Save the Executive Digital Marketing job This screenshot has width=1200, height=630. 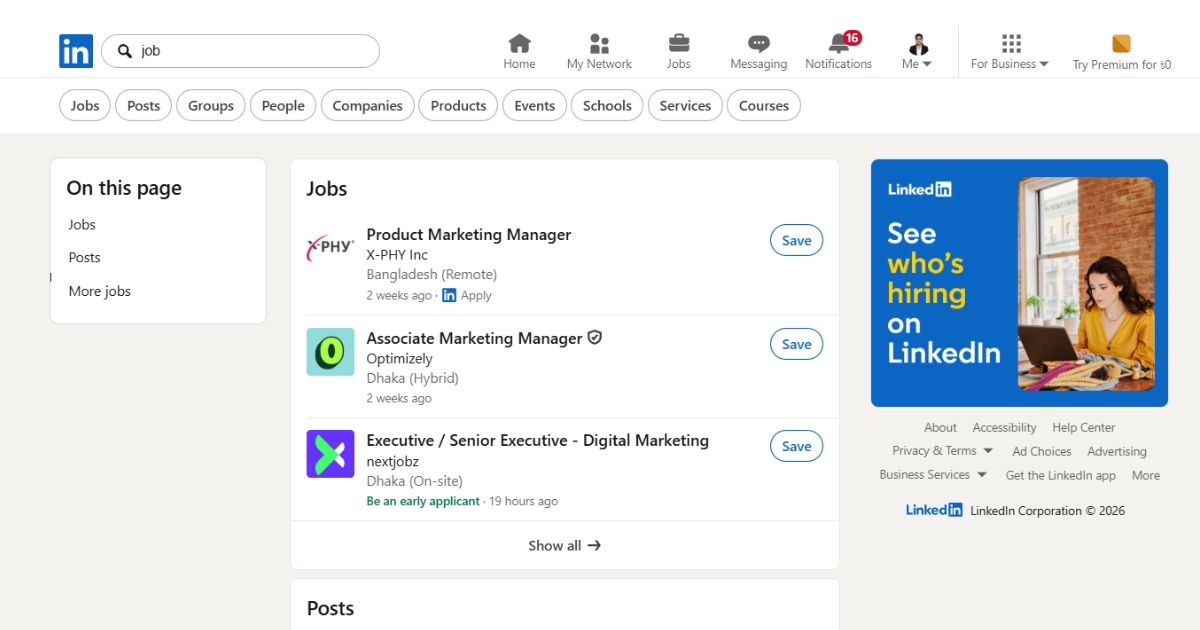tap(797, 446)
